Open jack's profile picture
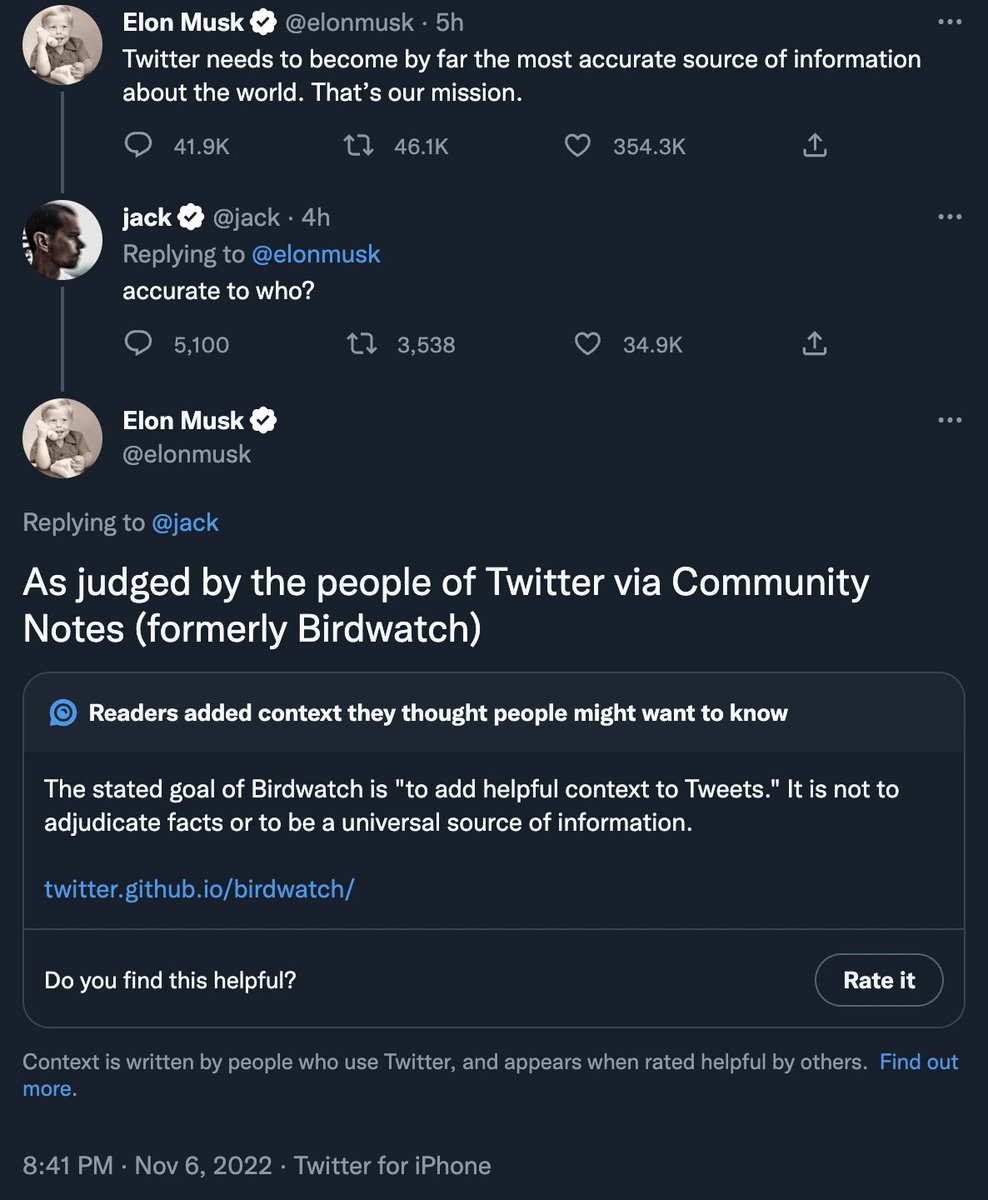This screenshot has height=1200, width=988. [x=63, y=240]
